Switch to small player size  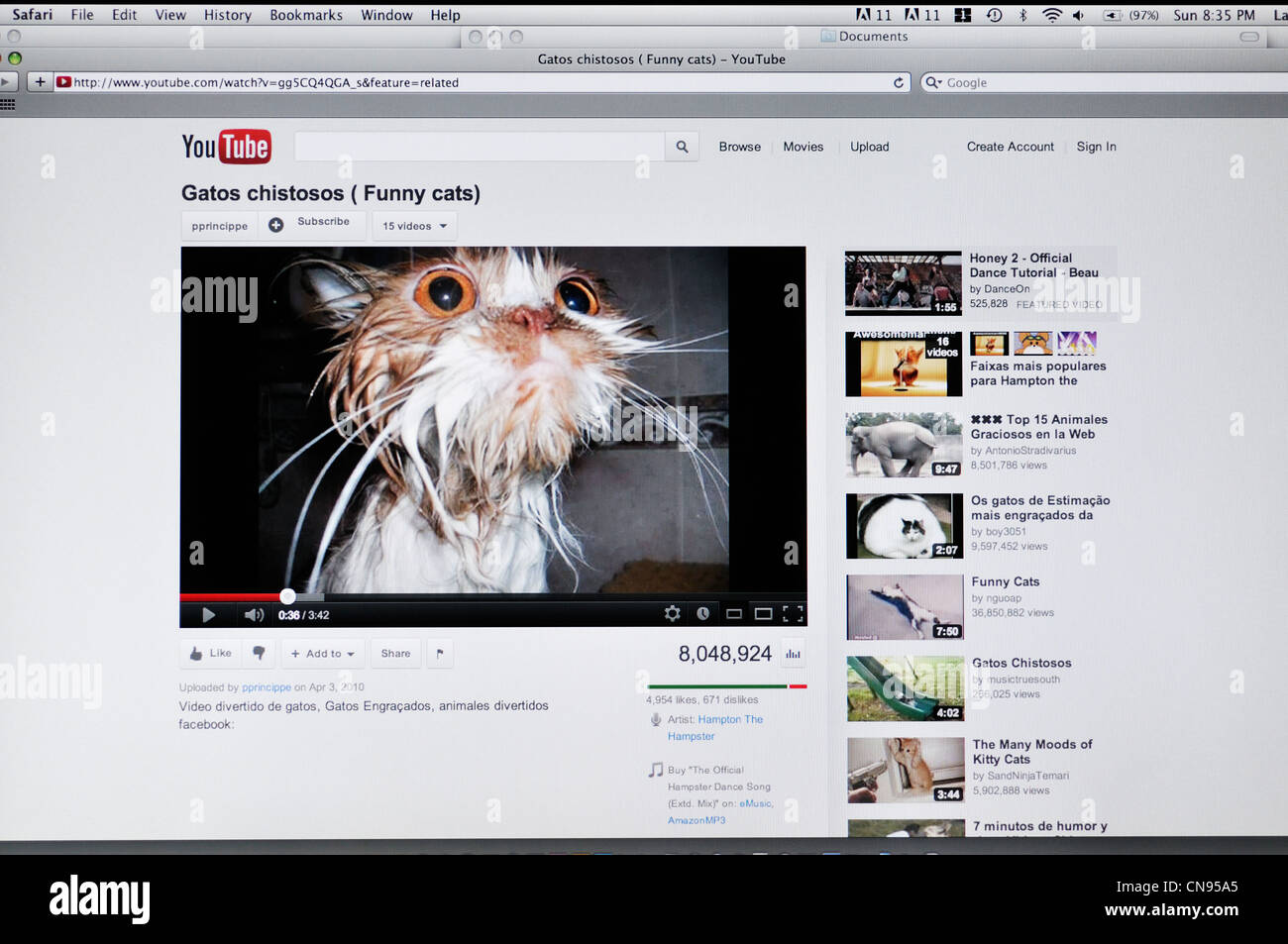coord(733,614)
